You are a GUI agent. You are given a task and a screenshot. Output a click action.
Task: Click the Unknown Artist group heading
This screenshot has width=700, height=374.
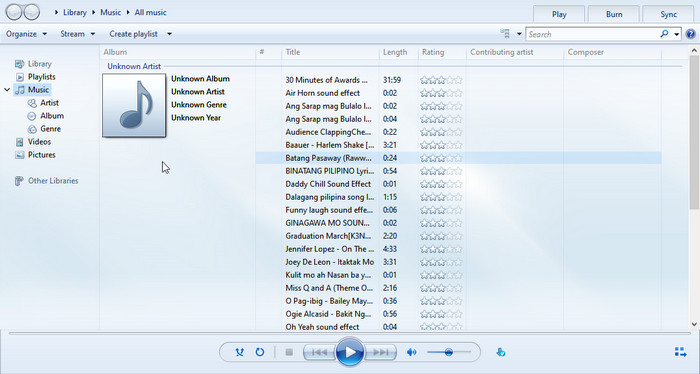(134, 66)
